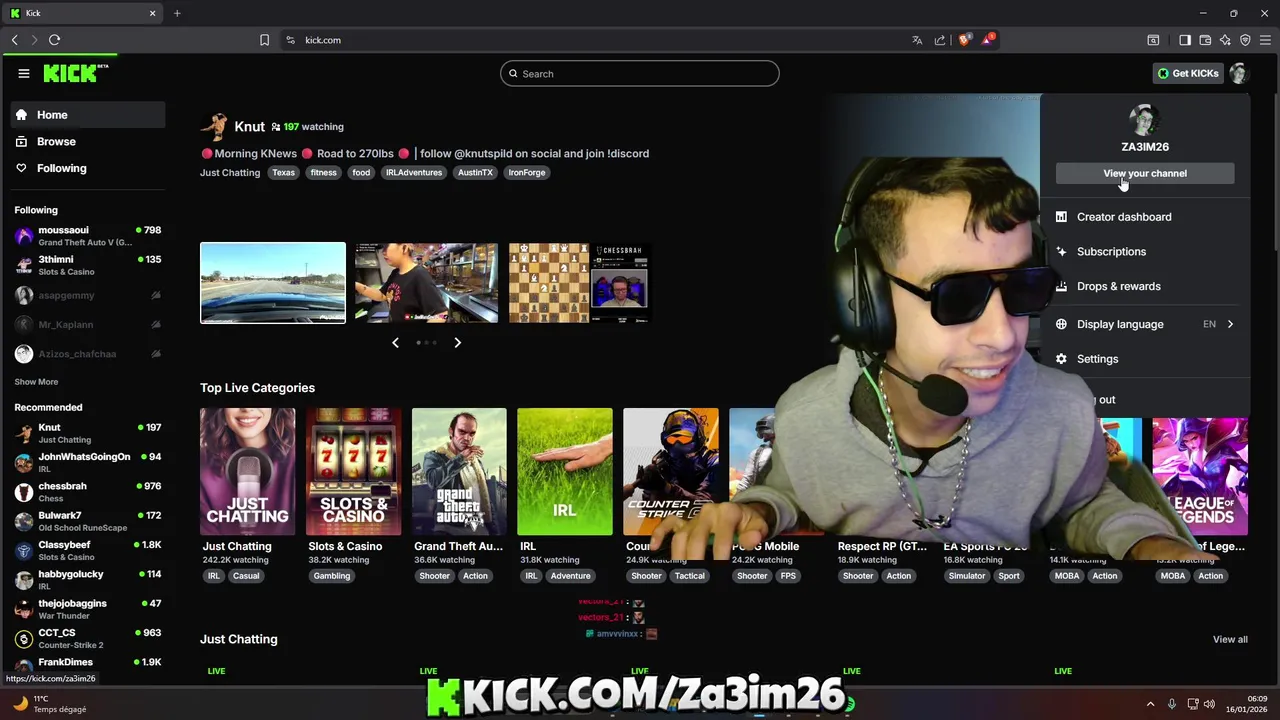Open the Slots & Casino category card

(353, 472)
